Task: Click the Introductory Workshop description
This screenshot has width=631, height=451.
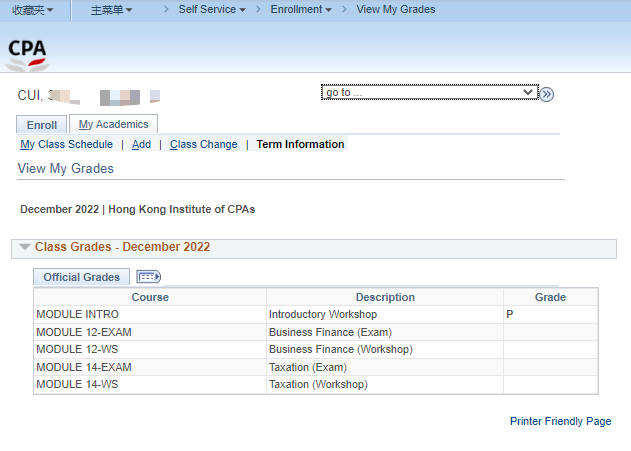Action: coord(323,314)
